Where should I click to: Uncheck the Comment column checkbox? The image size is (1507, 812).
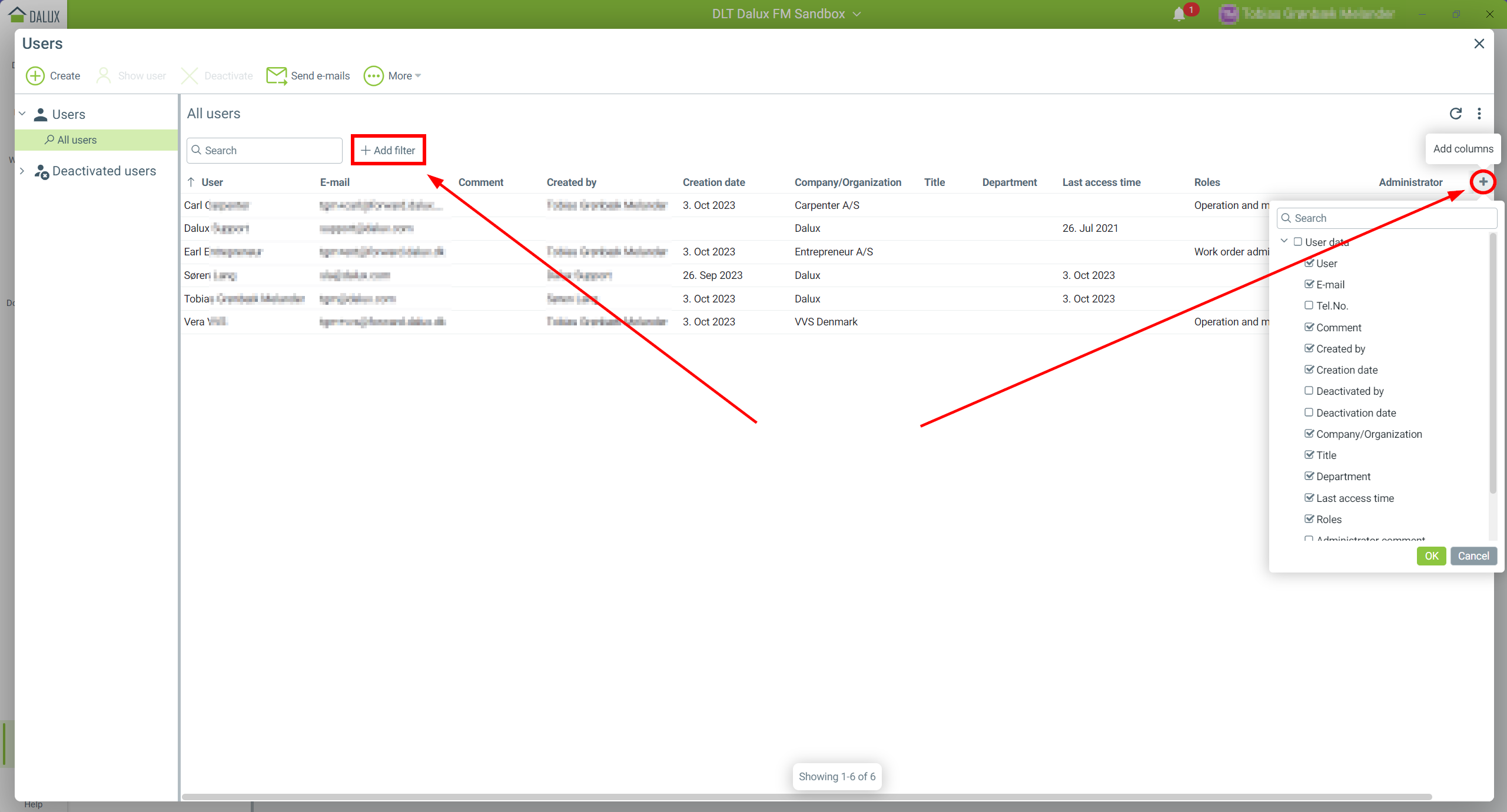click(x=1309, y=327)
